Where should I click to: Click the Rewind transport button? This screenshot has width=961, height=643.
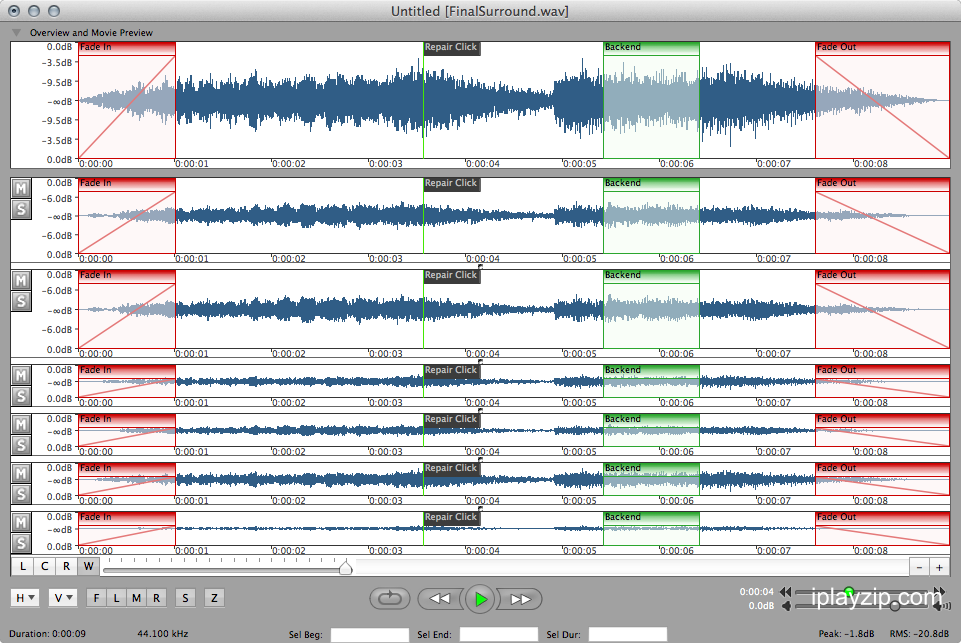pos(440,599)
